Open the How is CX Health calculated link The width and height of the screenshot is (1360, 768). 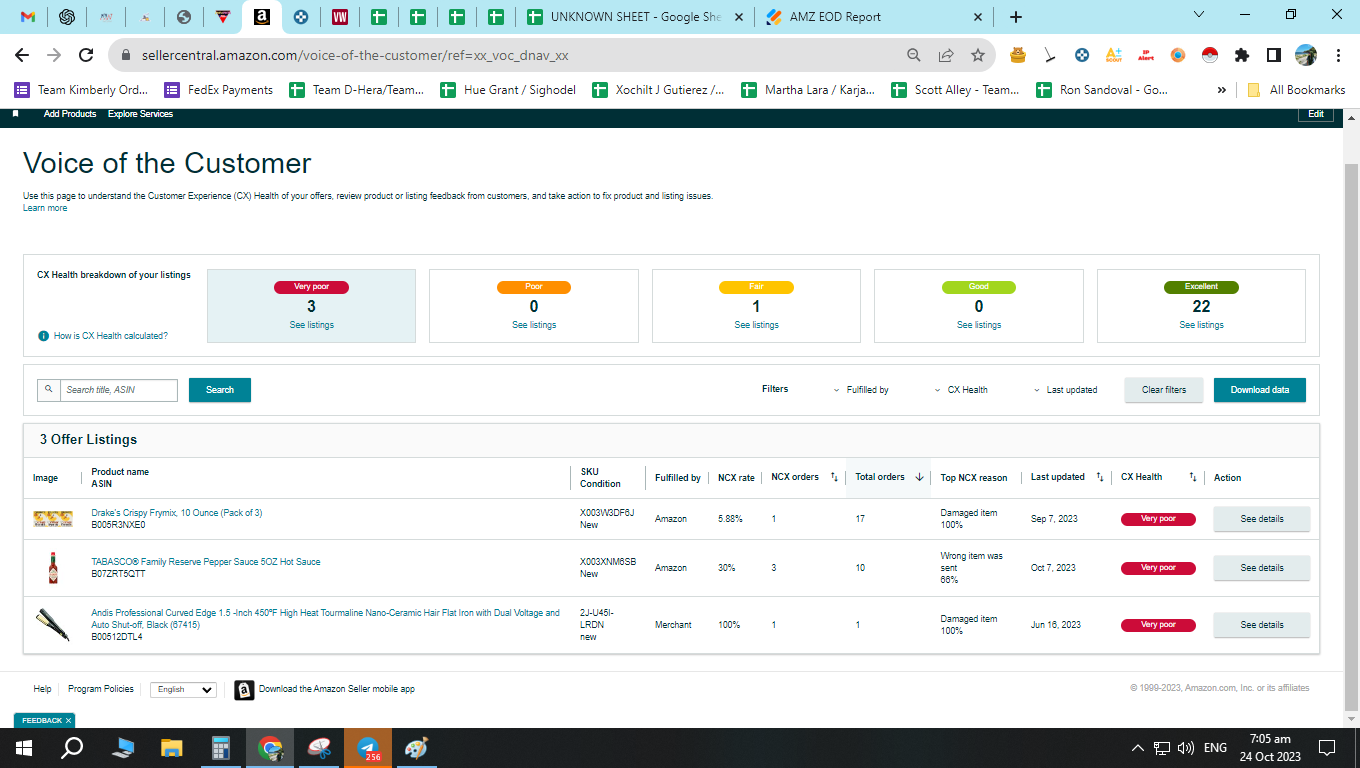[x=111, y=336]
